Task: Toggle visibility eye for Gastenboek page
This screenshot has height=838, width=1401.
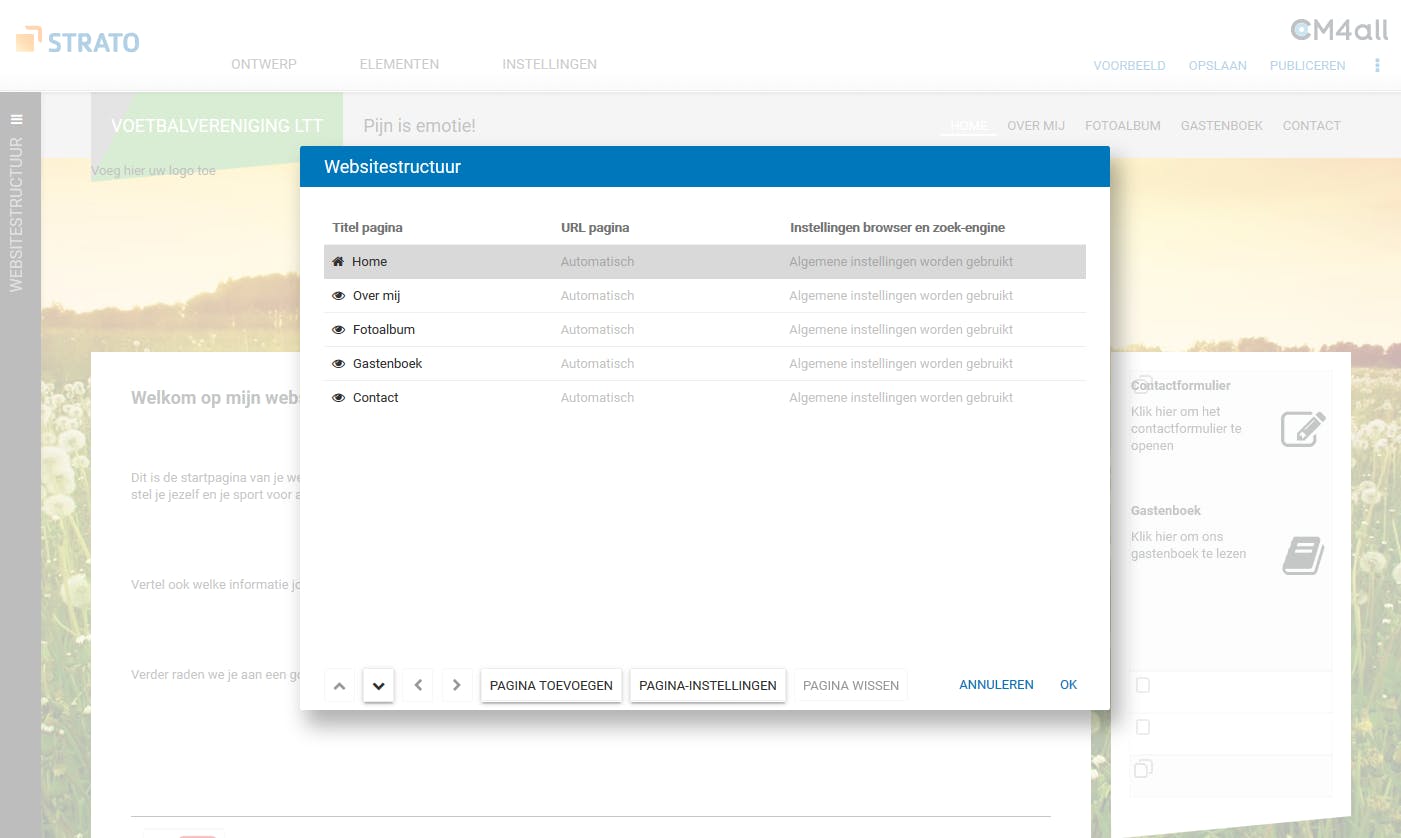Action: click(338, 364)
